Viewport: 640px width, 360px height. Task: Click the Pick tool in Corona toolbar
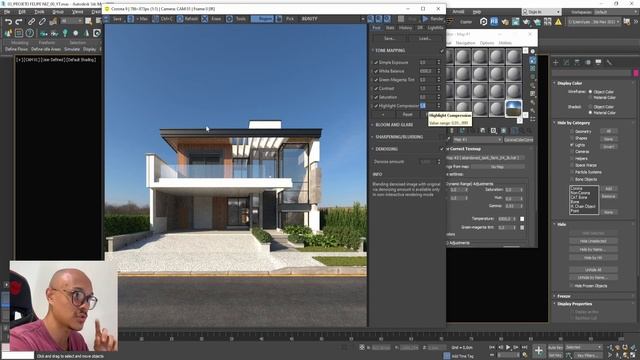pos(284,19)
